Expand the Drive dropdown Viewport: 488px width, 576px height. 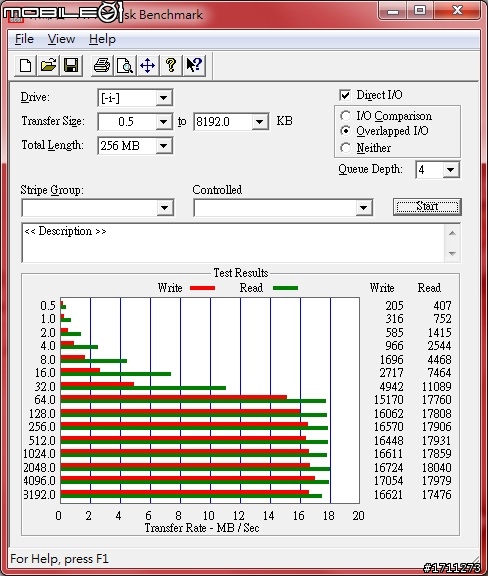pos(164,98)
